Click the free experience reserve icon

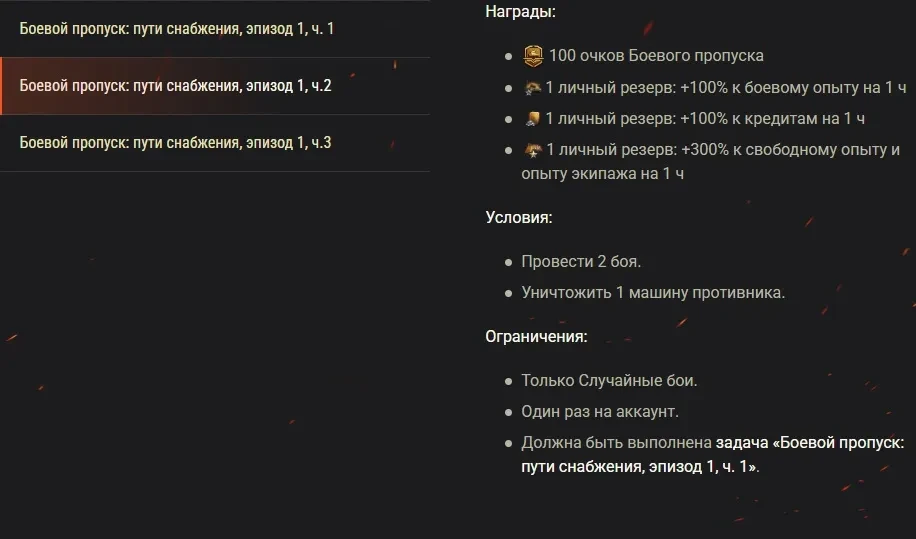click(532, 150)
